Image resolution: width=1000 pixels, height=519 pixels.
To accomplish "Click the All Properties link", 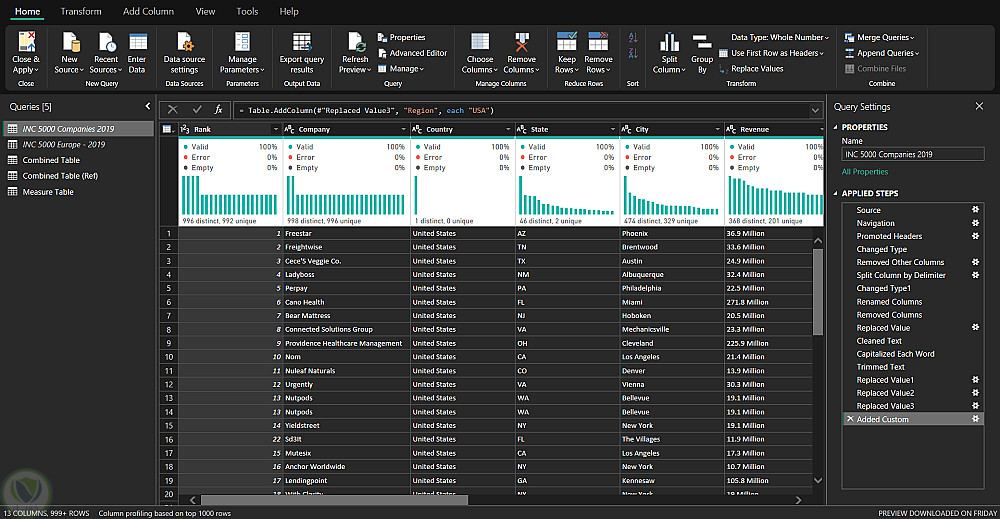I will click(865, 172).
